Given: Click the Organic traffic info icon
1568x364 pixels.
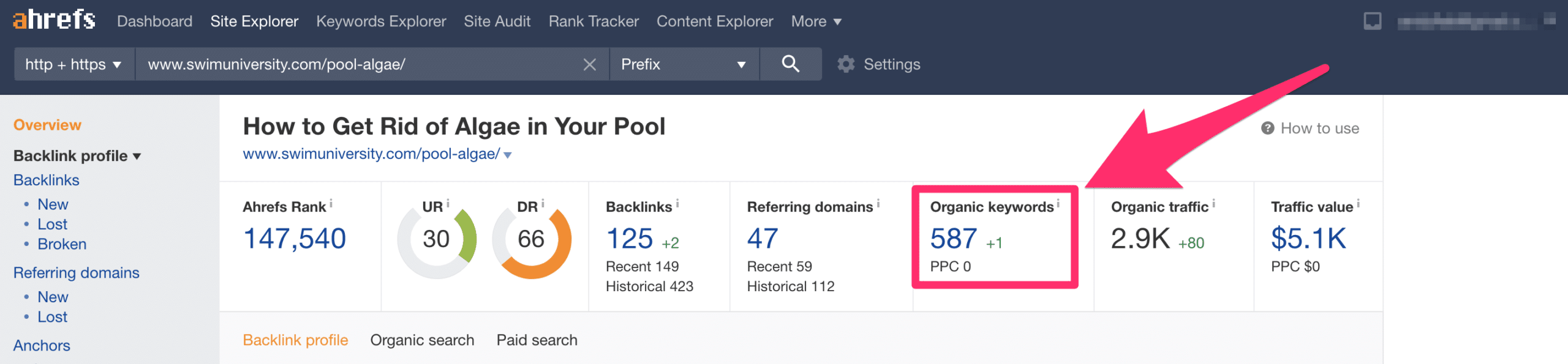Looking at the screenshot, I should (x=1213, y=203).
